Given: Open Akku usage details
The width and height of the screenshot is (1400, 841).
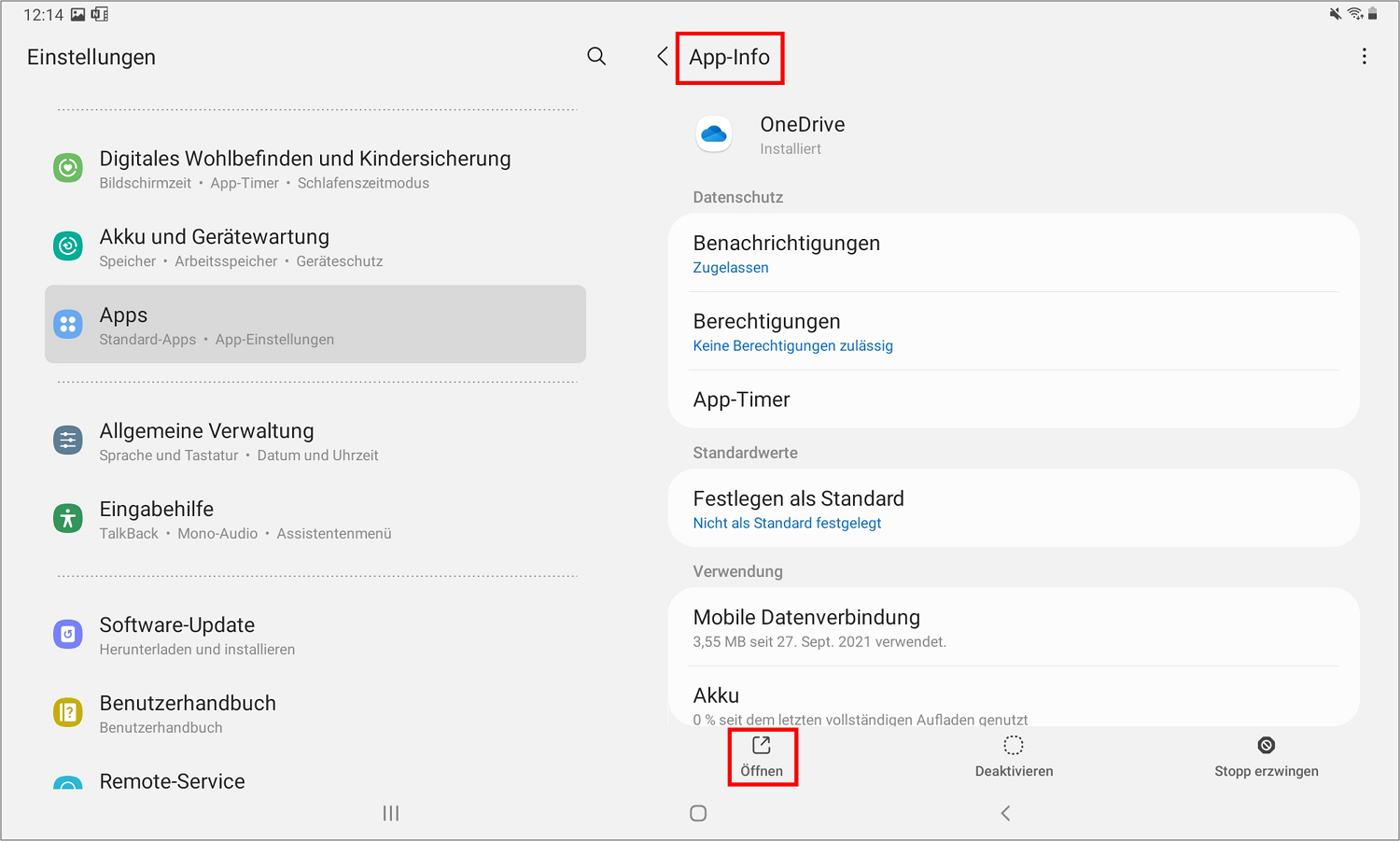Looking at the screenshot, I should coord(1014,696).
